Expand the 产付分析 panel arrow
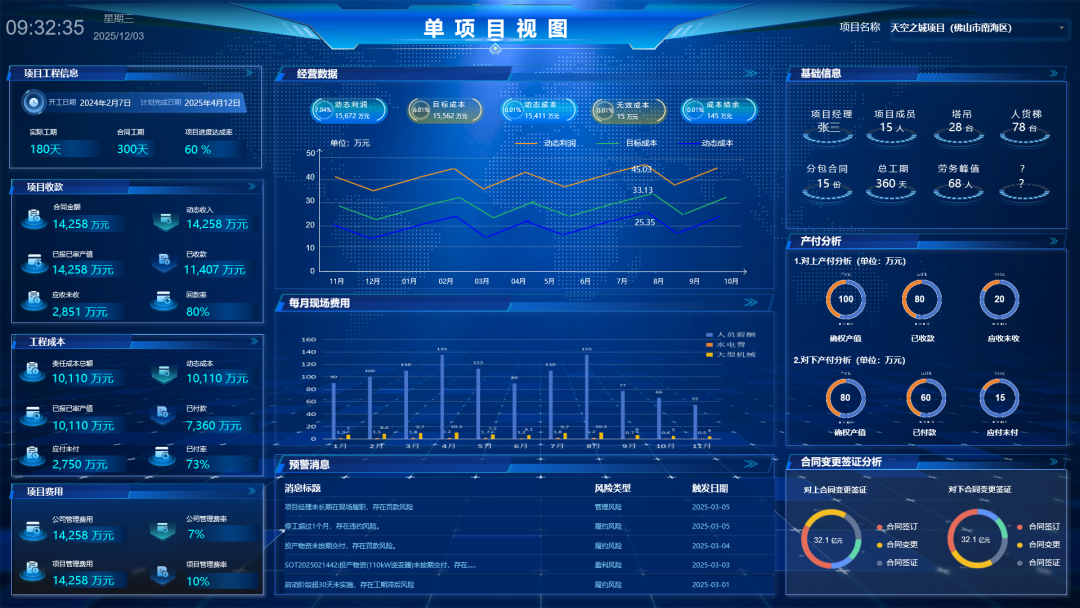This screenshot has height=608, width=1080. (x=1054, y=241)
